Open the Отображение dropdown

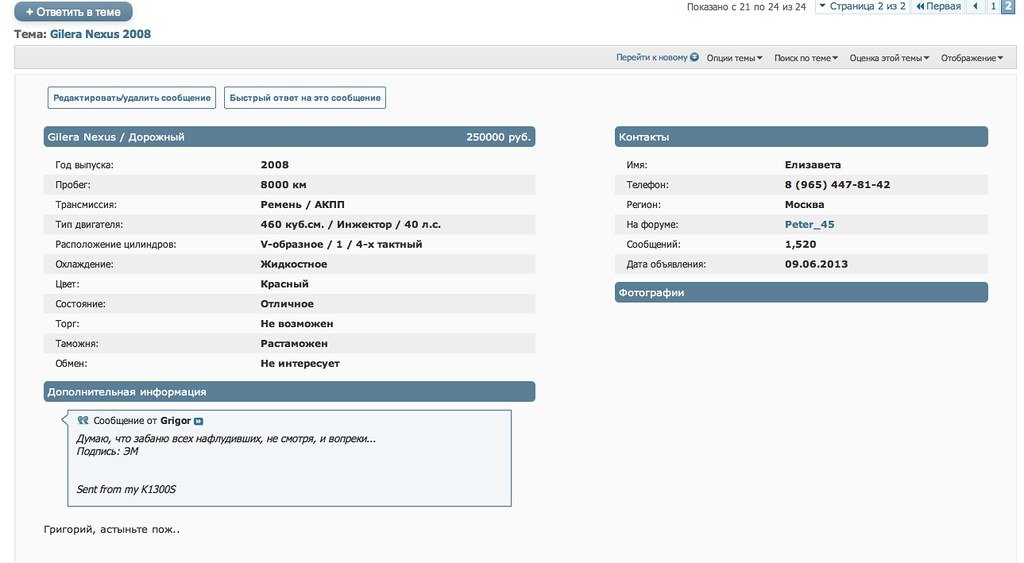972,58
